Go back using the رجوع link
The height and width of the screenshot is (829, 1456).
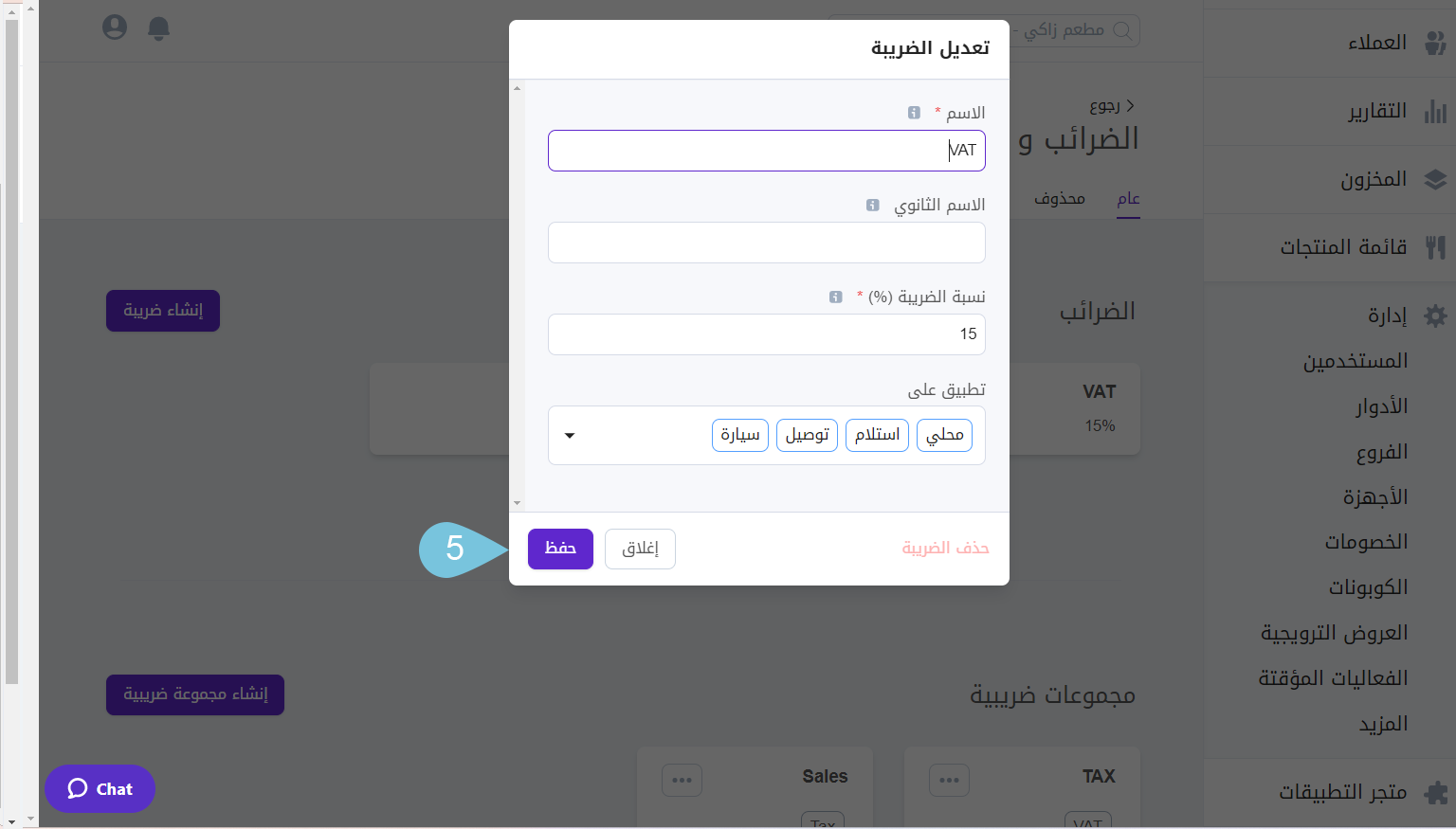click(1111, 105)
